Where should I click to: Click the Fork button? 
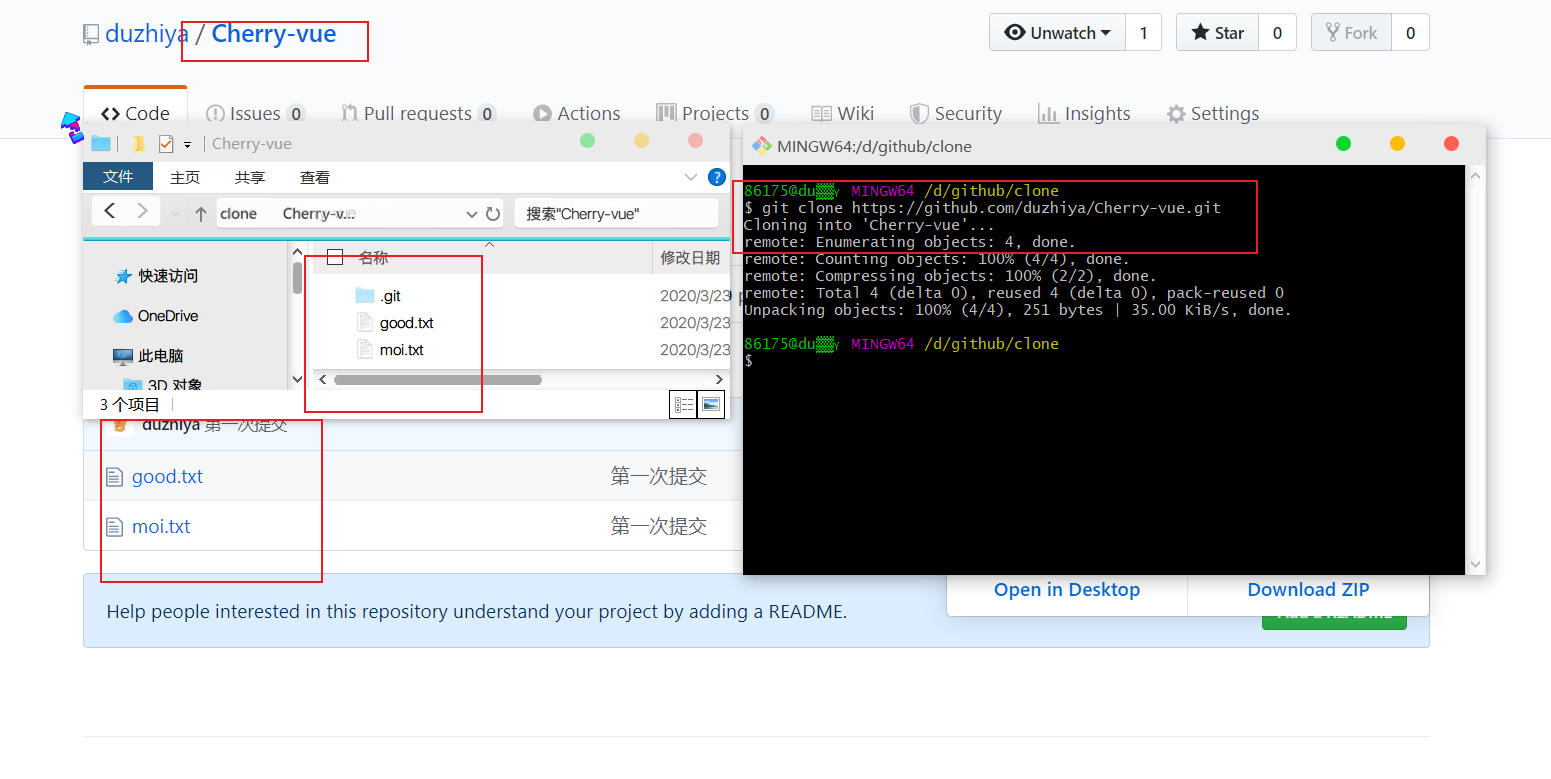[1351, 33]
